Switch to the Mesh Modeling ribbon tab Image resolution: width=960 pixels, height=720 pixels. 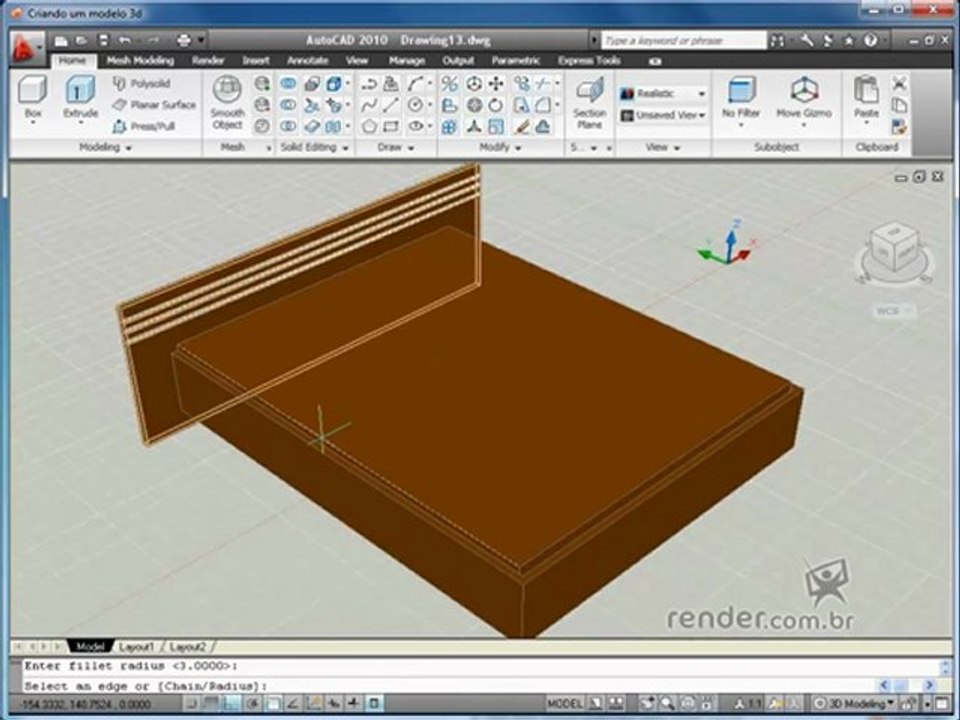[140, 61]
